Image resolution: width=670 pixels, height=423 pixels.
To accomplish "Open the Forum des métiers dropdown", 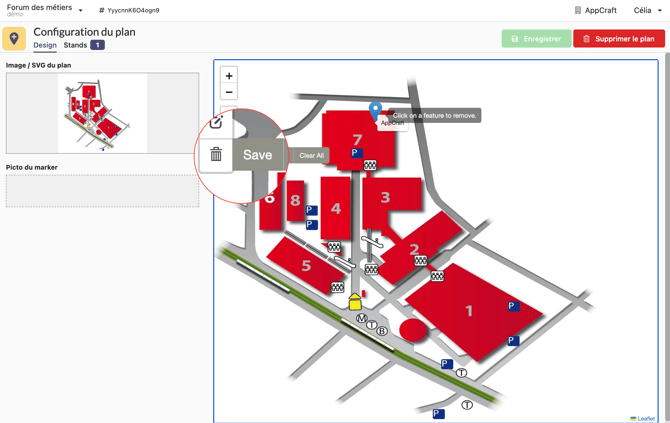I will [x=45, y=10].
